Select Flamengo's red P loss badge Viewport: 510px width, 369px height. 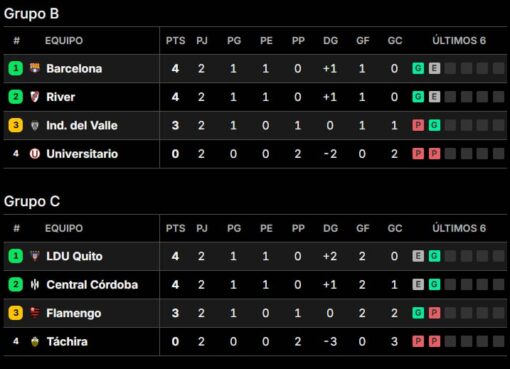tap(434, 313)
